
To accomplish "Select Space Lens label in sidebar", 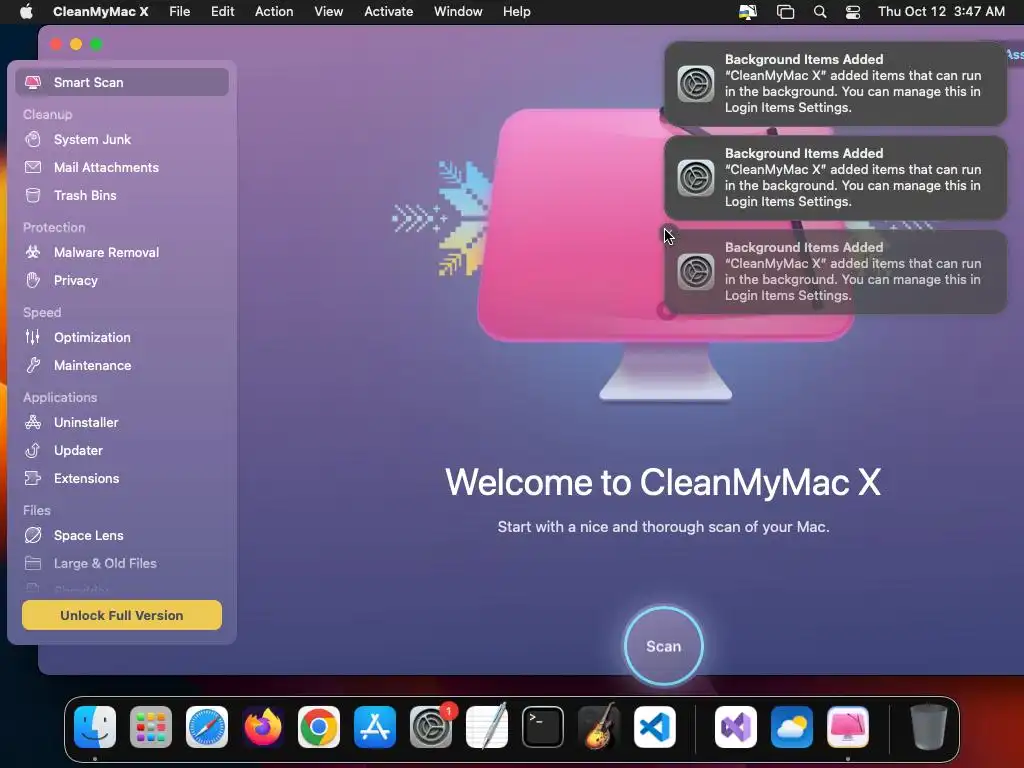I will [88, 535].
